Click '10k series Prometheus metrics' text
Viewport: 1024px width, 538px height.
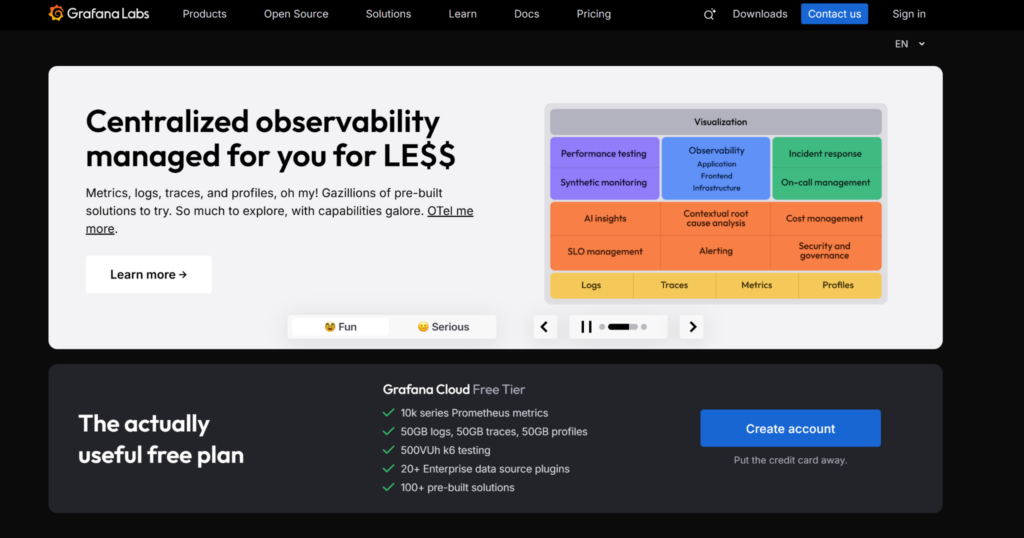(474, 413)
